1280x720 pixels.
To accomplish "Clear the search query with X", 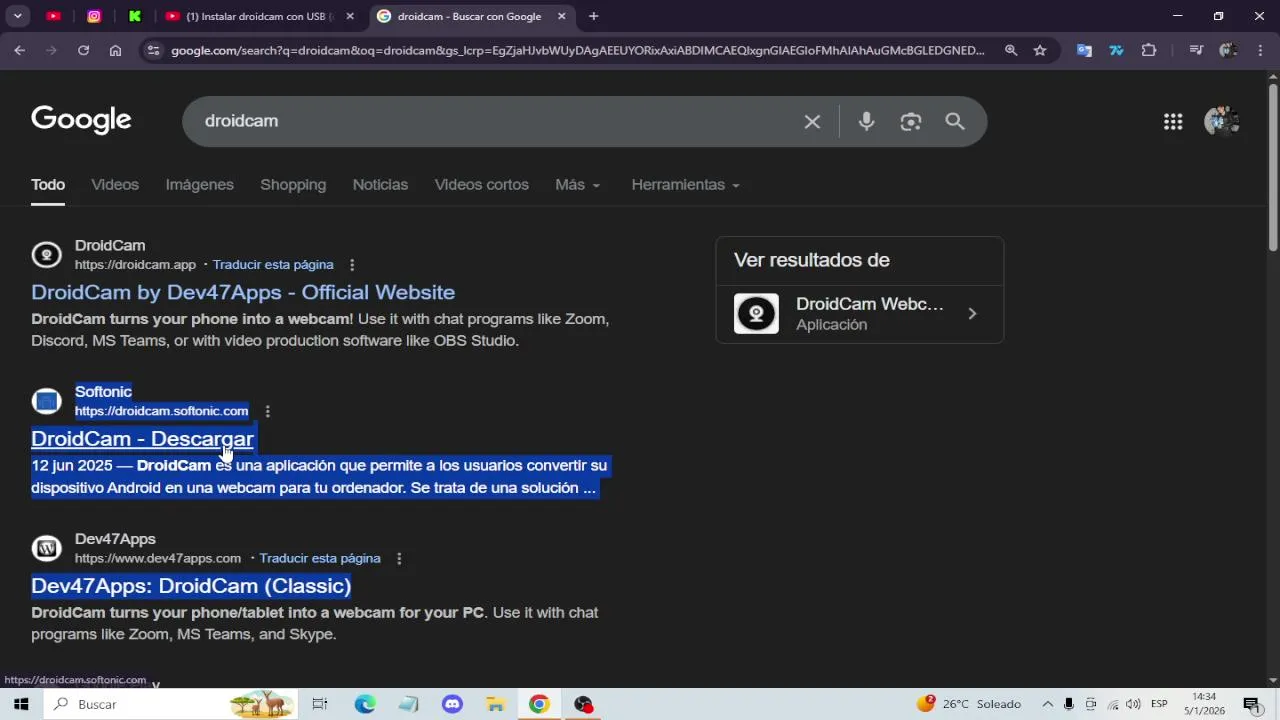I will click(812, 121).
